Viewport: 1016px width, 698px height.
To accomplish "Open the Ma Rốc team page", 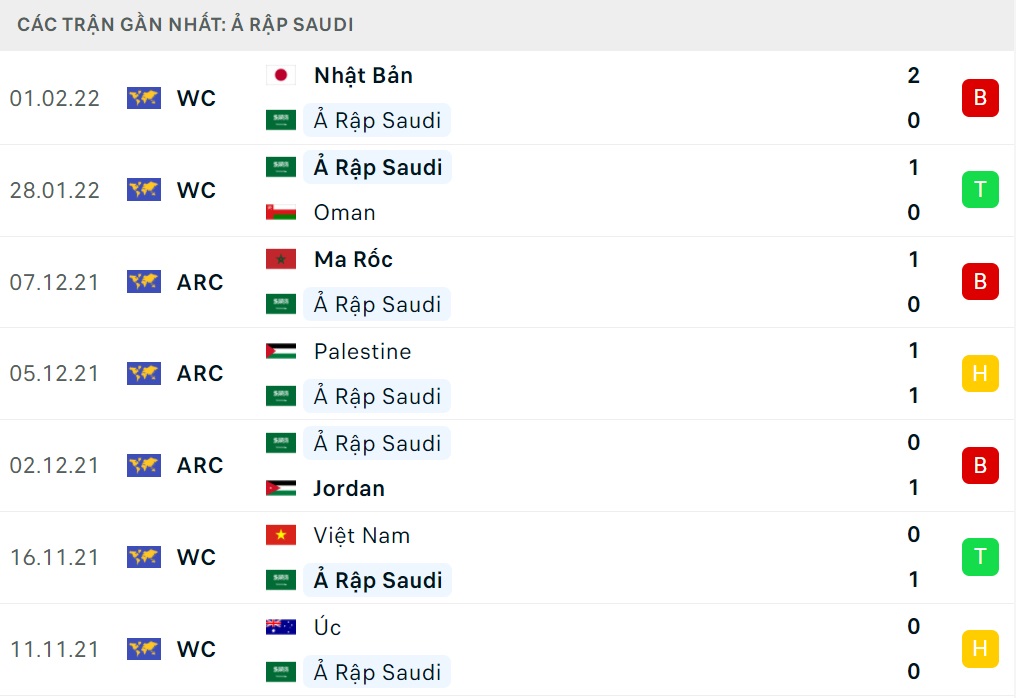I will [352, 259].
